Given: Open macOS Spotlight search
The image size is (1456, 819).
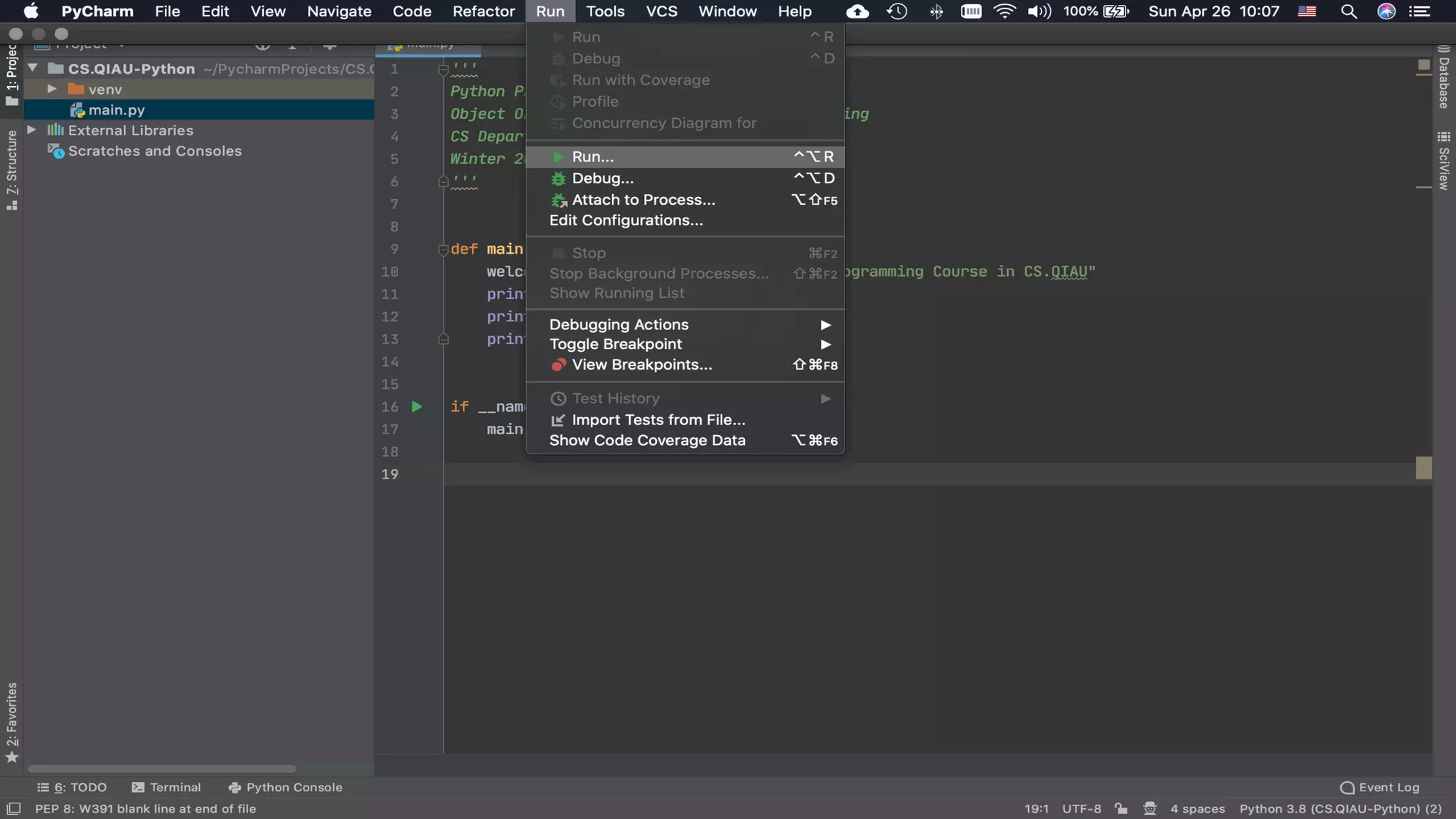Looking at the screenshot, I should pyautogui.click(x=1348, y=11).
